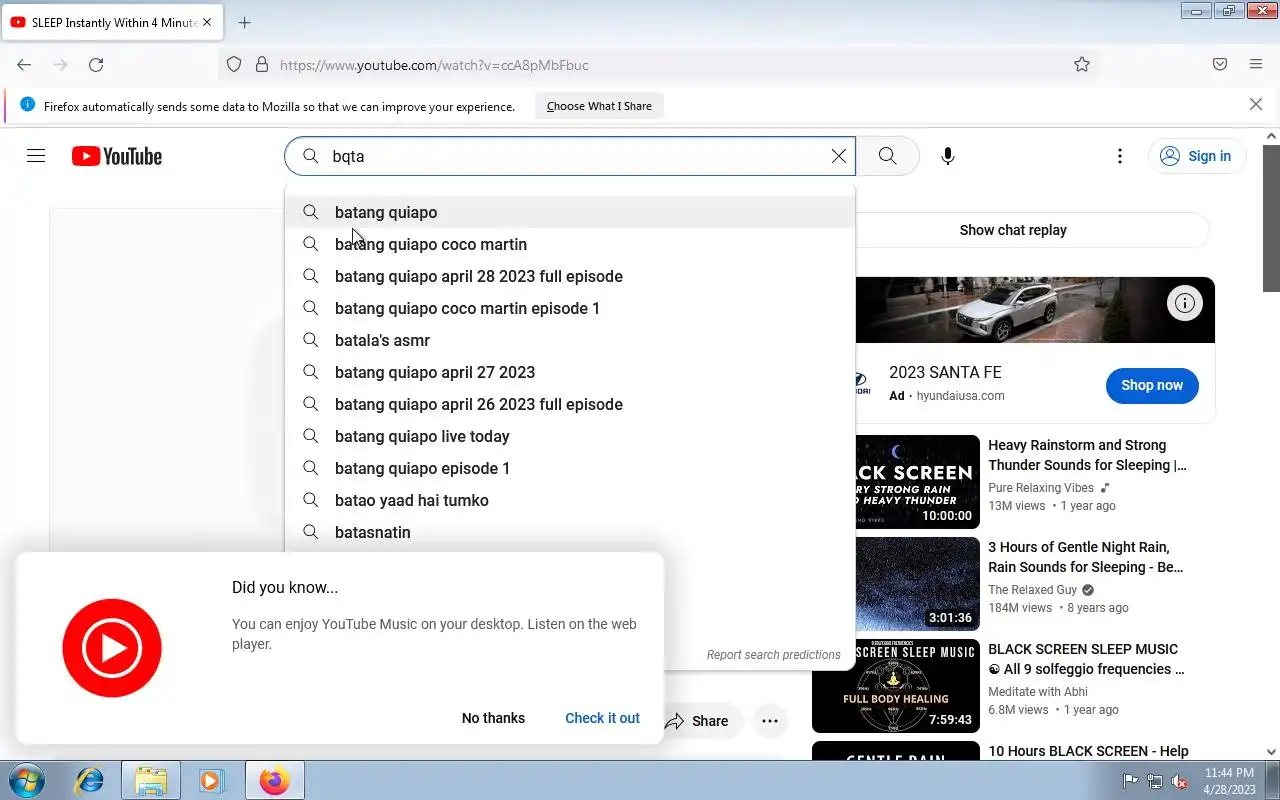This screenshot has height=800, width=1280.
Task: Click the YouTube Music logo in popup
Action: [x=112, y=648]
